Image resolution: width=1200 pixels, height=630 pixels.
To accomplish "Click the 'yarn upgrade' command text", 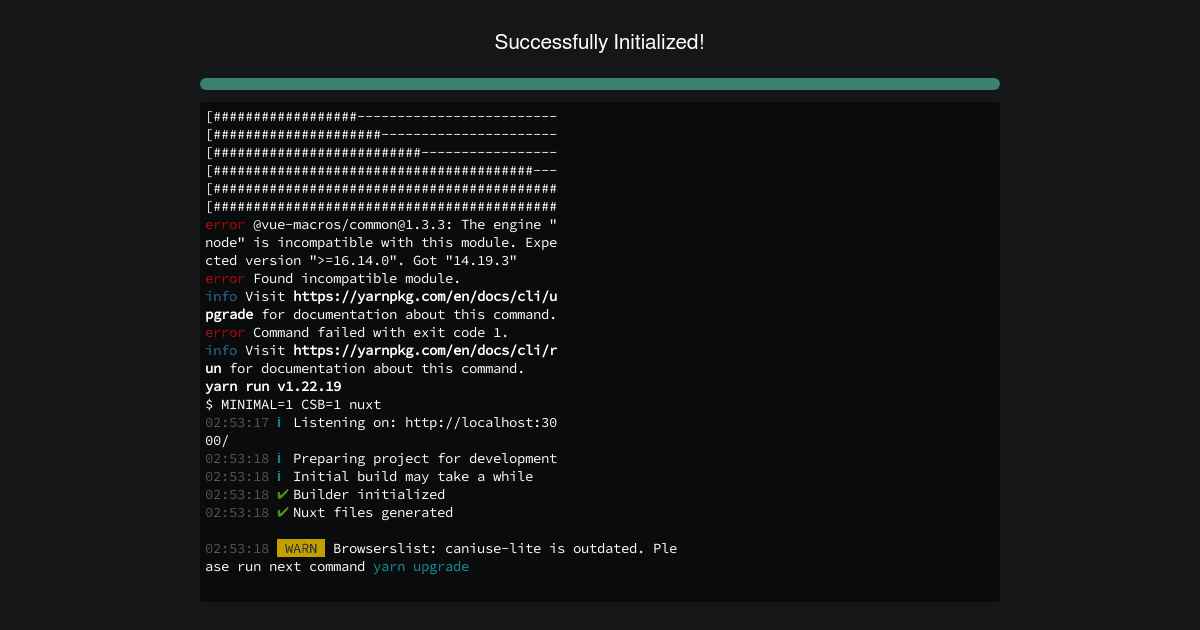I will pyautogui.click(x=421, y=566).
